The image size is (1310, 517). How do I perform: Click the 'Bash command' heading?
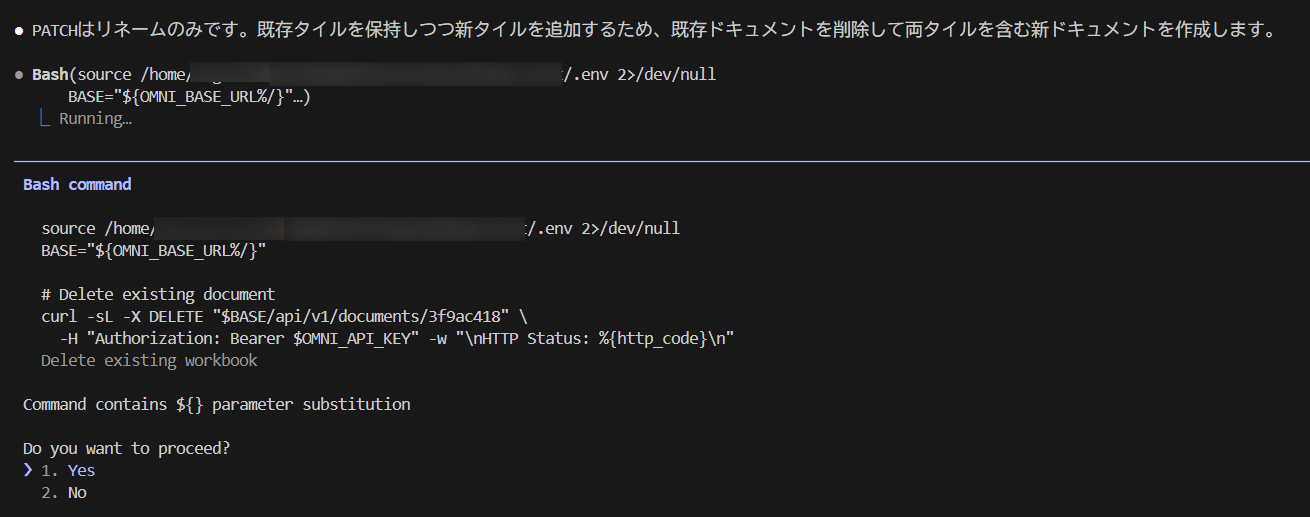77,184
